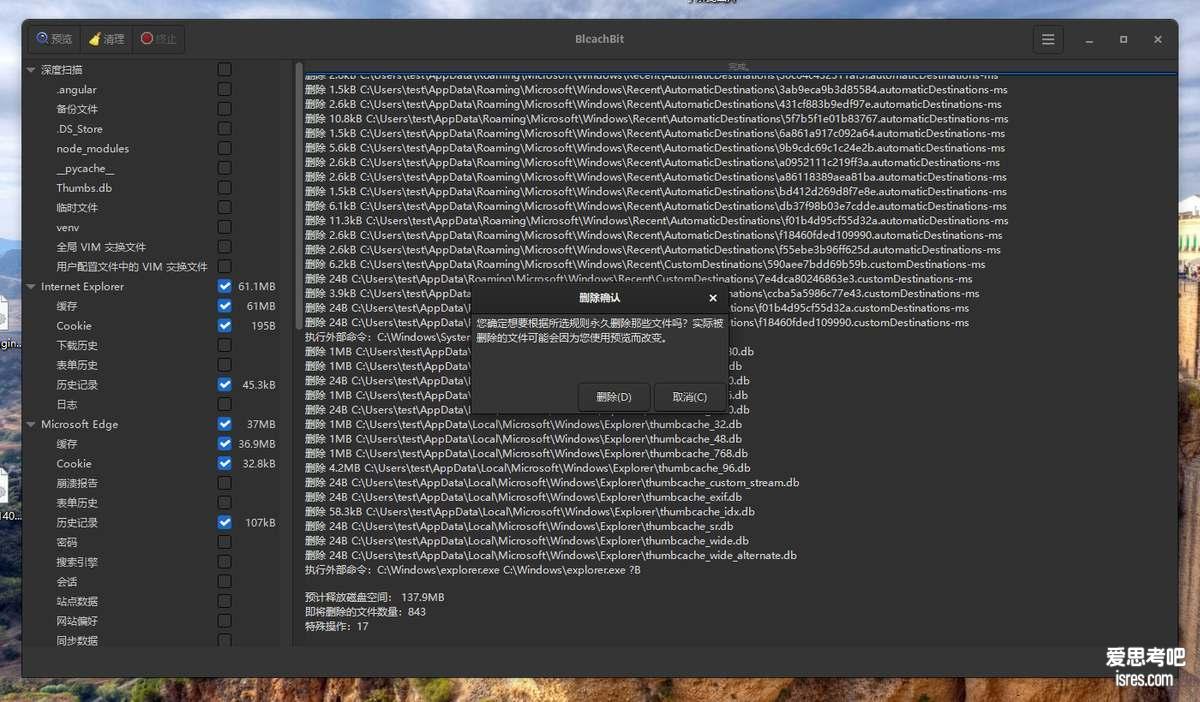Click the f01b4d95cf55d32a 11.3kB log line
The image size is (1200, 702).
pos(657,221)
